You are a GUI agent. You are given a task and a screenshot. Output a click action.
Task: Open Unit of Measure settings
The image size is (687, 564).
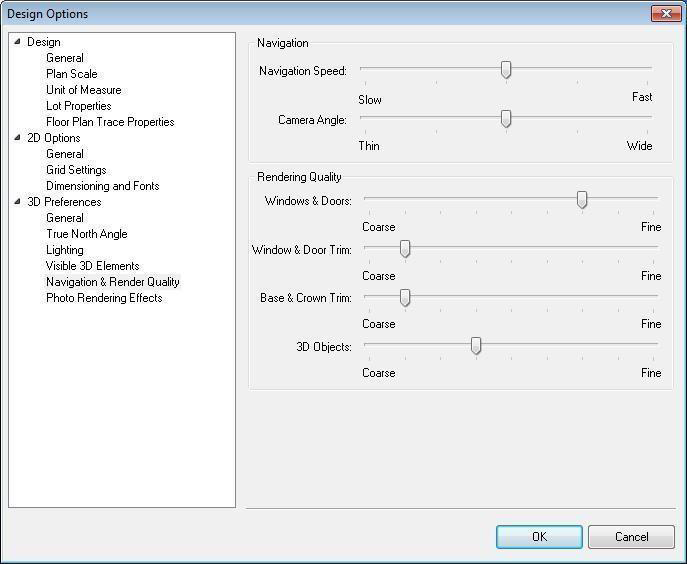84,90
